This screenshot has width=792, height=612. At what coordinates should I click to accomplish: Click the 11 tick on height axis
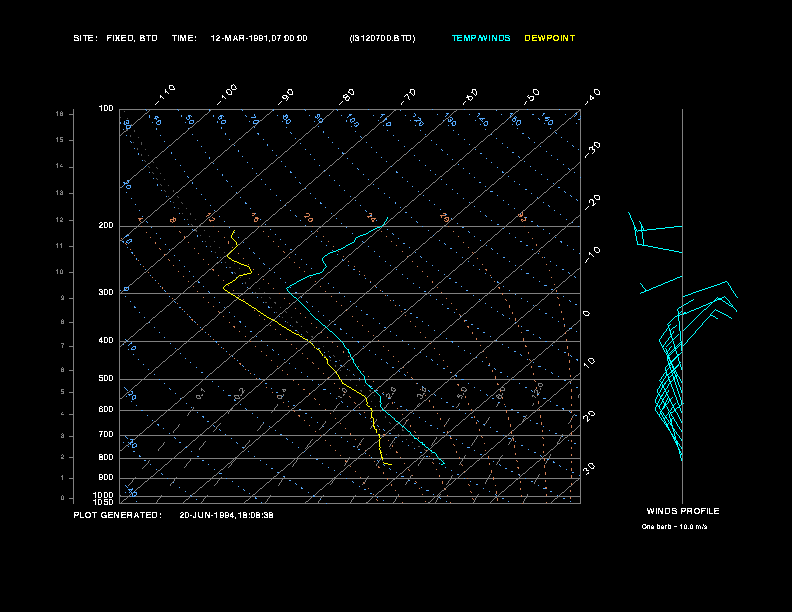point(60,246)
